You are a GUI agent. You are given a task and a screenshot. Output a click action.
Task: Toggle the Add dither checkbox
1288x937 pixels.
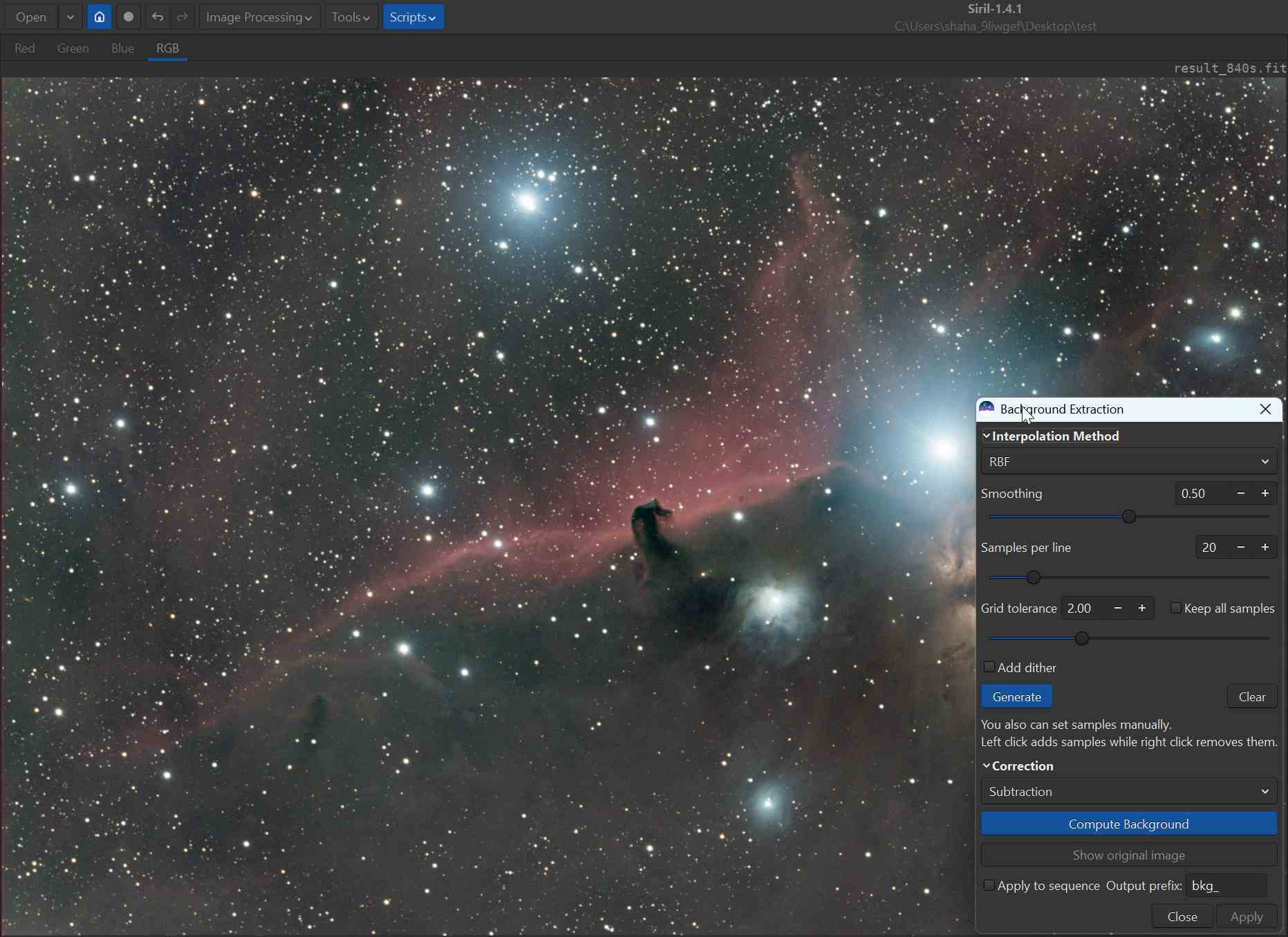coord(989,667)
